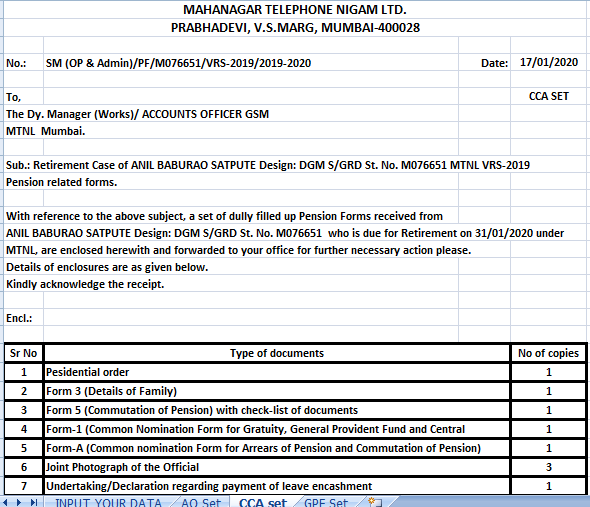Select the MAHANAGAR TELEPHONE NIGAM LTD. heading
590x507 pixels.
295,9
